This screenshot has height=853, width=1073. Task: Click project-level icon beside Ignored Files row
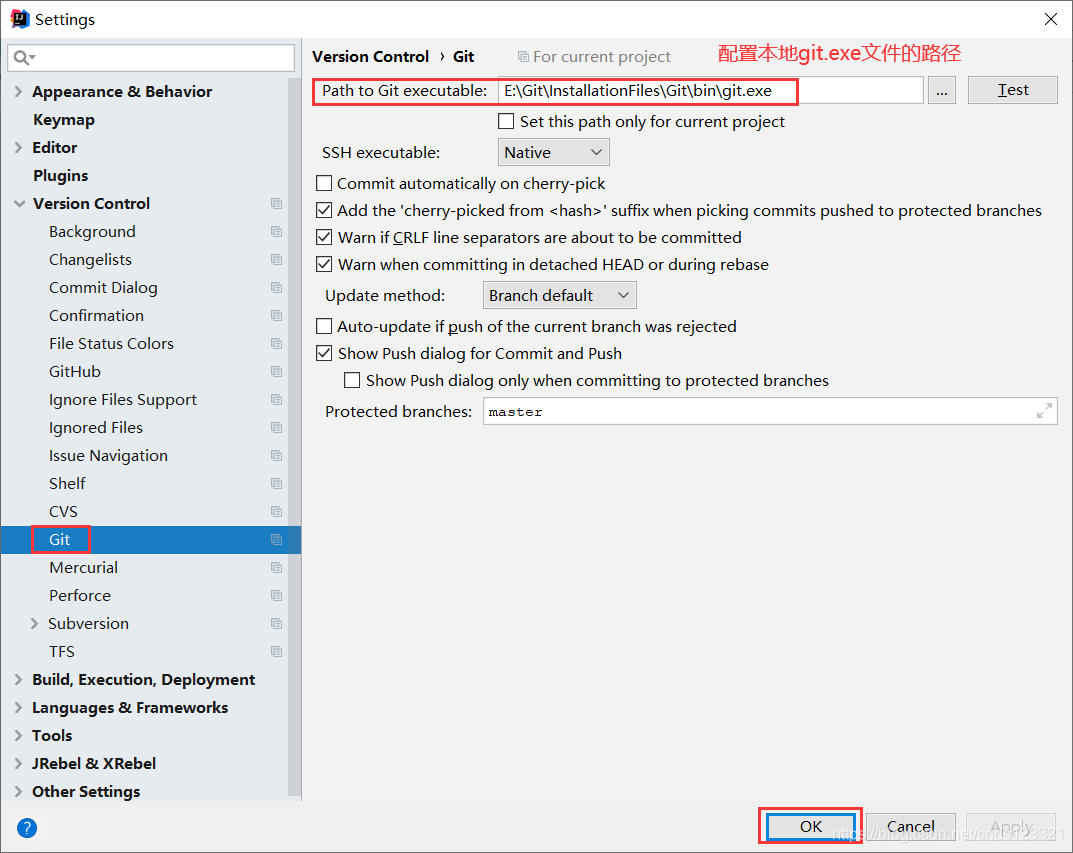[x=276, y=428]
